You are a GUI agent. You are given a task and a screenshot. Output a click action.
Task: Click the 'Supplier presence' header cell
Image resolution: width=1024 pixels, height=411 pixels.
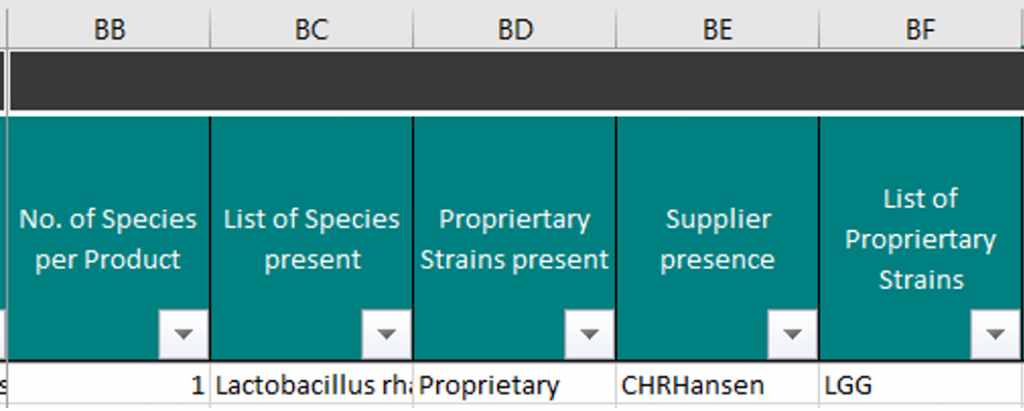(717, 238)
